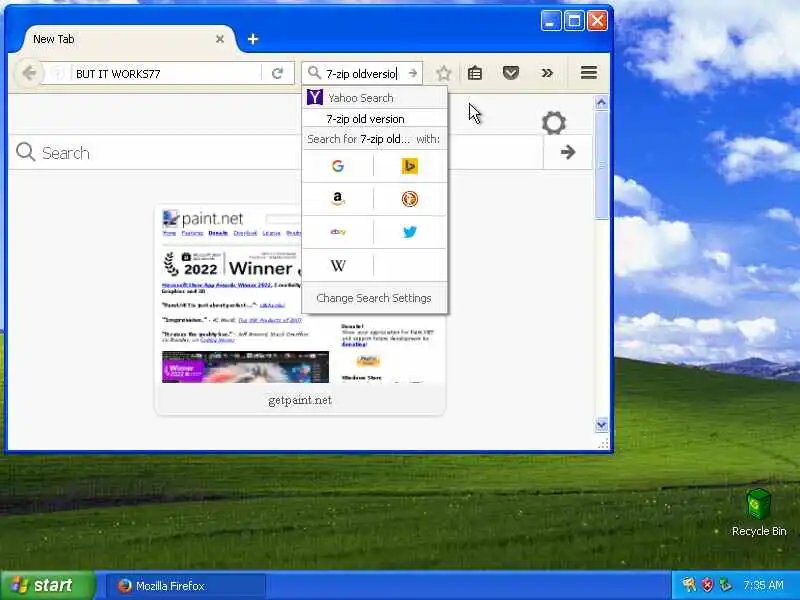Open the Windows start menu
800x600 pixels.
[x=47, y=585]
